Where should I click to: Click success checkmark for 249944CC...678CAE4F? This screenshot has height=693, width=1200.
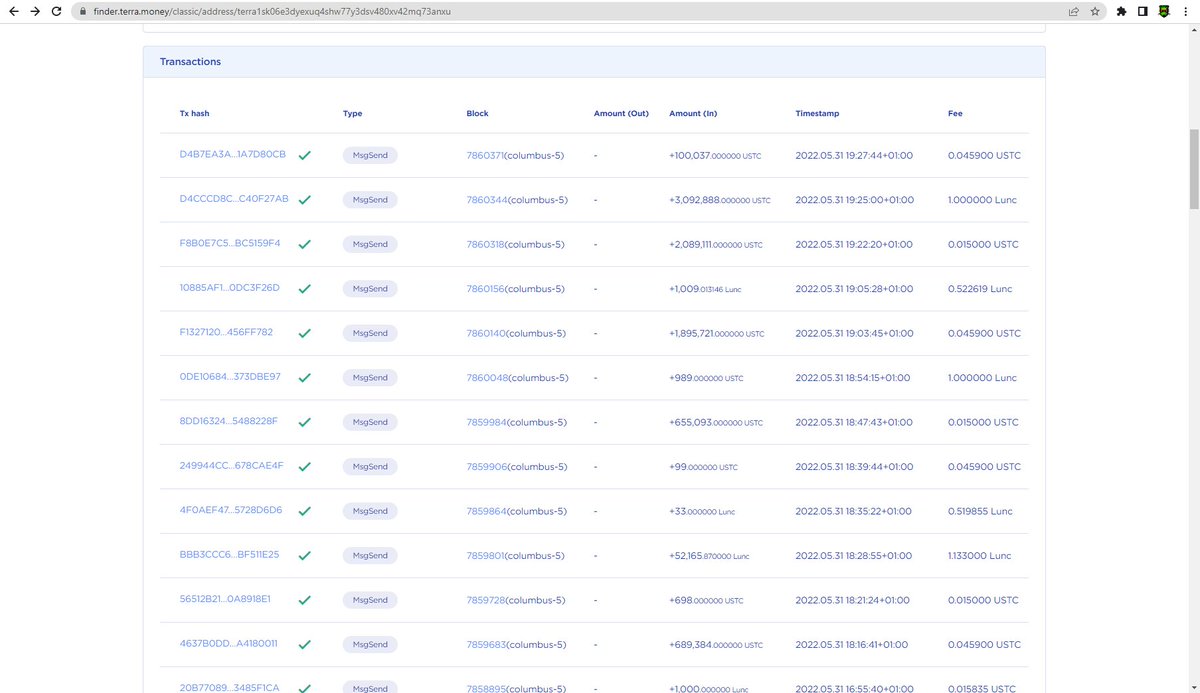(305, 467)
